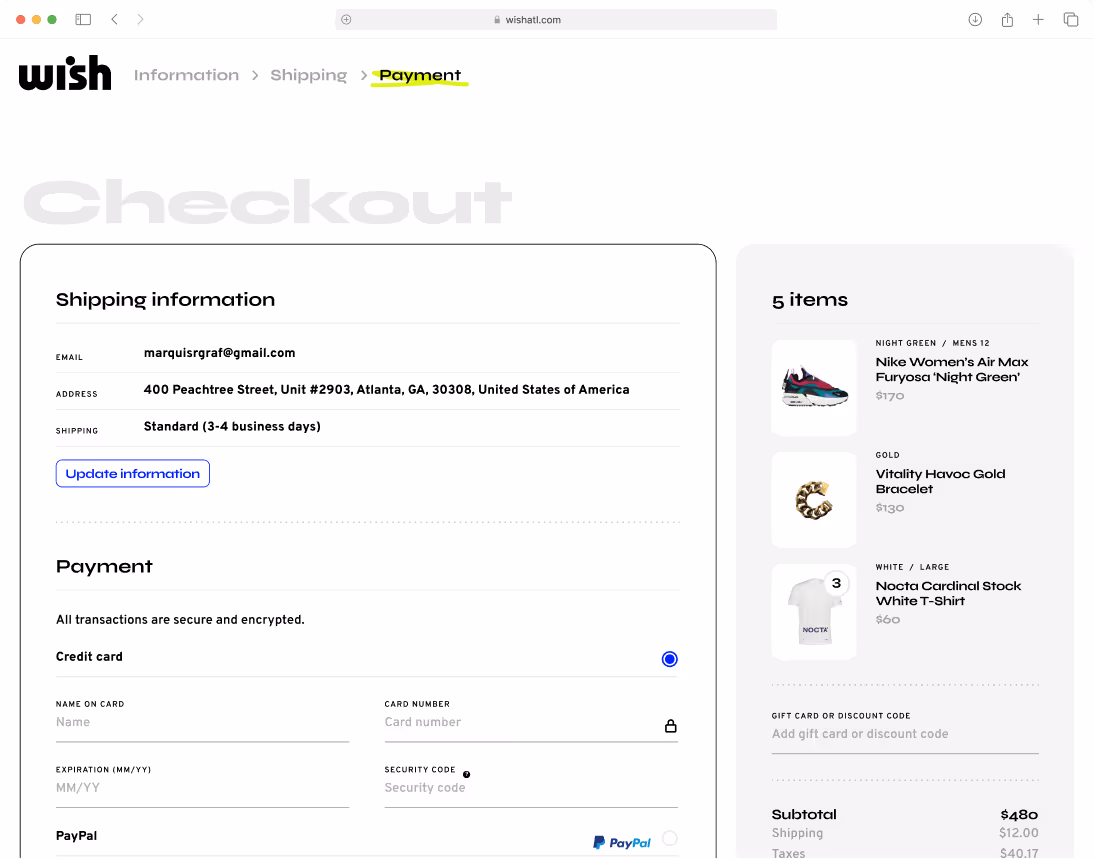Click Nike Women's Air Max Furyosa title
Image resolution: width=1094 pixels, height=859 pixels.
952,369
